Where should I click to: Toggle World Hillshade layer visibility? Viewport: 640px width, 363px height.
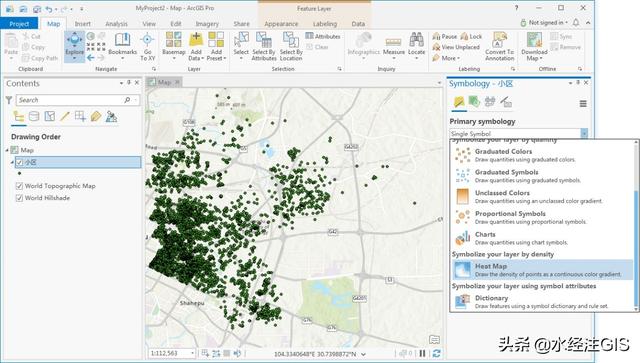(x=19, y=198)
